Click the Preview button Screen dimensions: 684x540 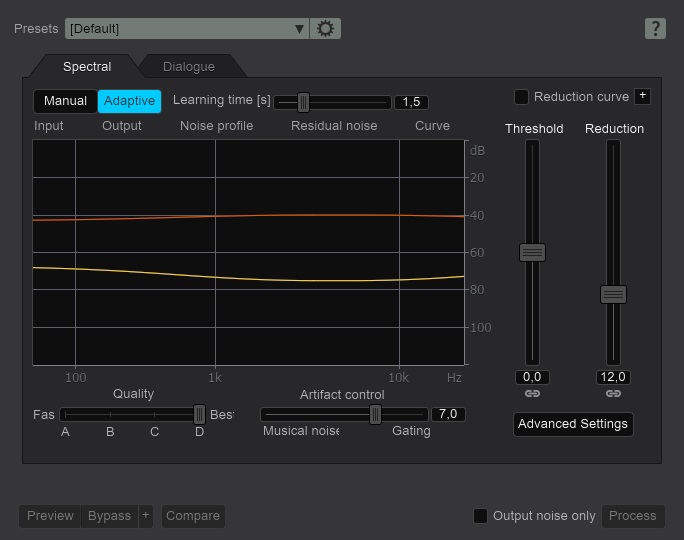[50, 516]
